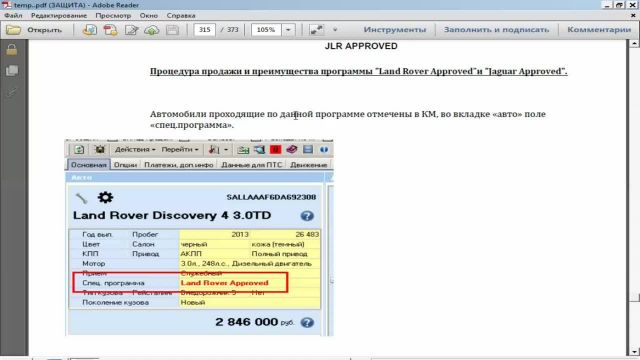
Task: Select the Основная tab
Action: click(x=89, y=165)
